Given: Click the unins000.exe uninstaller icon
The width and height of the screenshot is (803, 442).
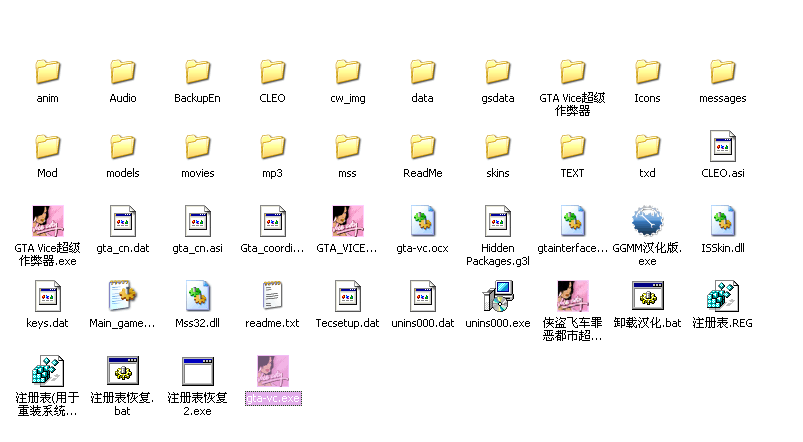Looking at the screenshot, I should point(498,296).
